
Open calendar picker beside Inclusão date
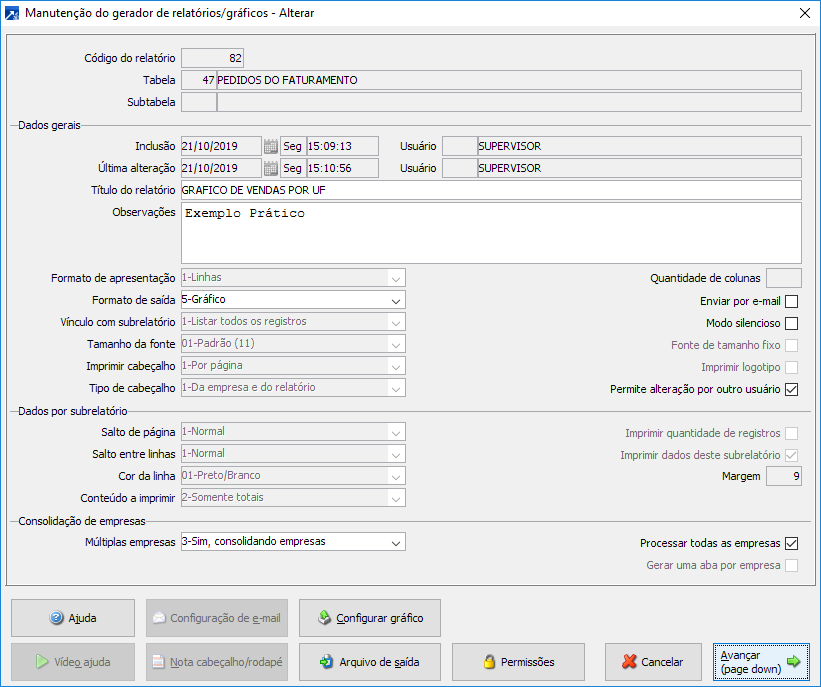[270, 146]
